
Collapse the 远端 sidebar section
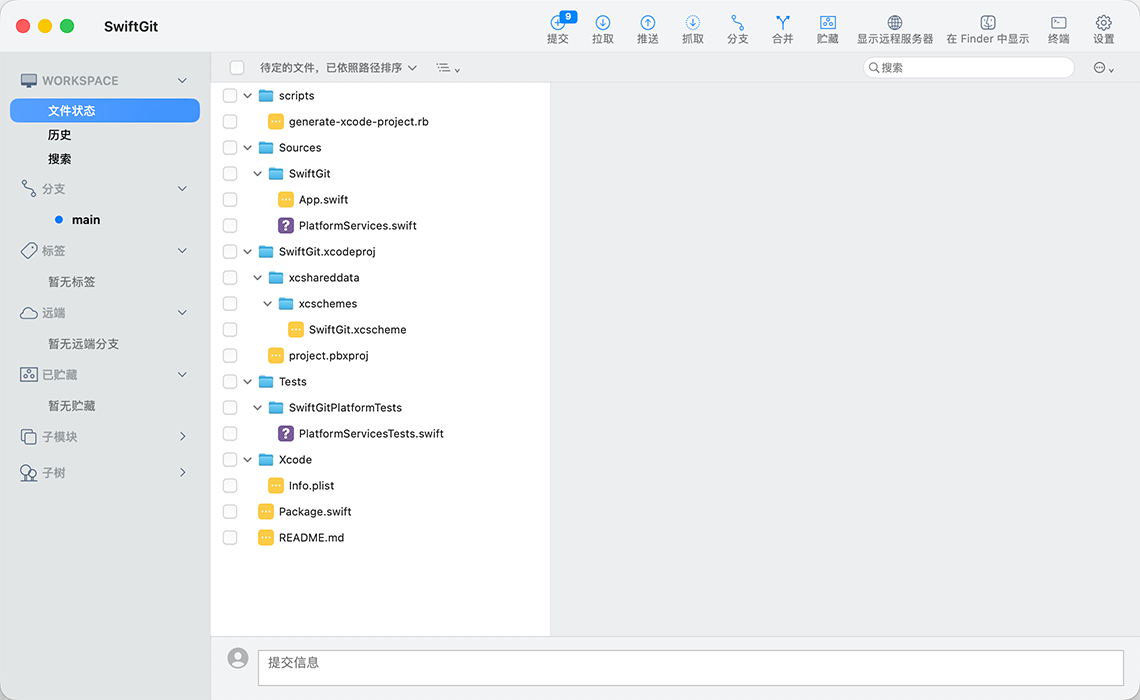(x=182, y=313)
